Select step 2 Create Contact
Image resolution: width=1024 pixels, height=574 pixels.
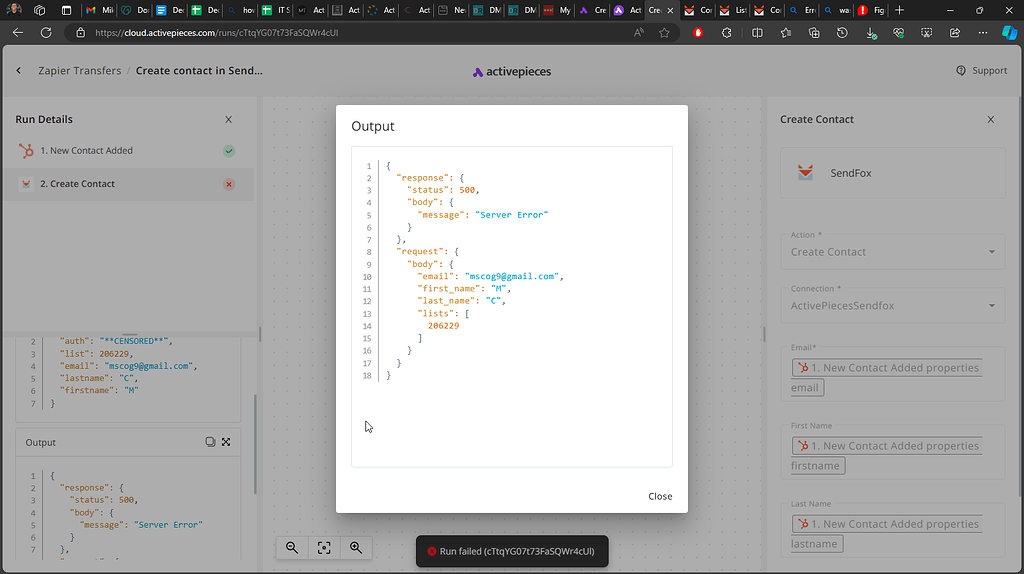coord(77,184)
